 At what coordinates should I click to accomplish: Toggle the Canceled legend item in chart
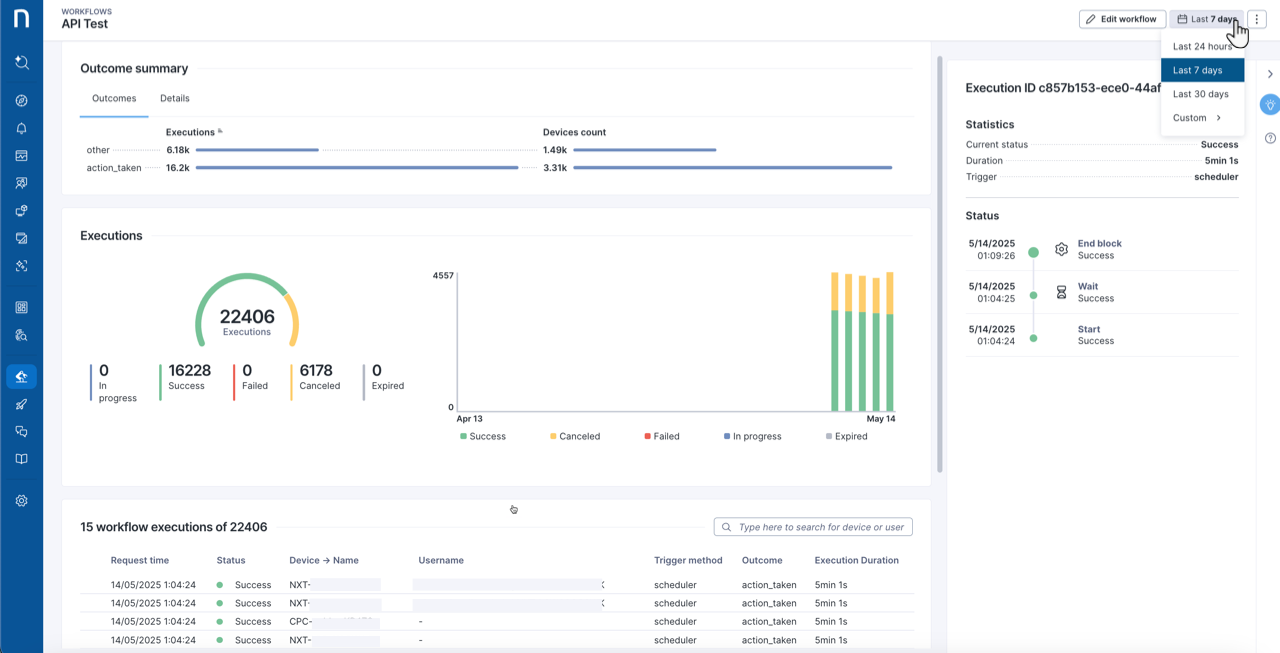coord(574,437)
